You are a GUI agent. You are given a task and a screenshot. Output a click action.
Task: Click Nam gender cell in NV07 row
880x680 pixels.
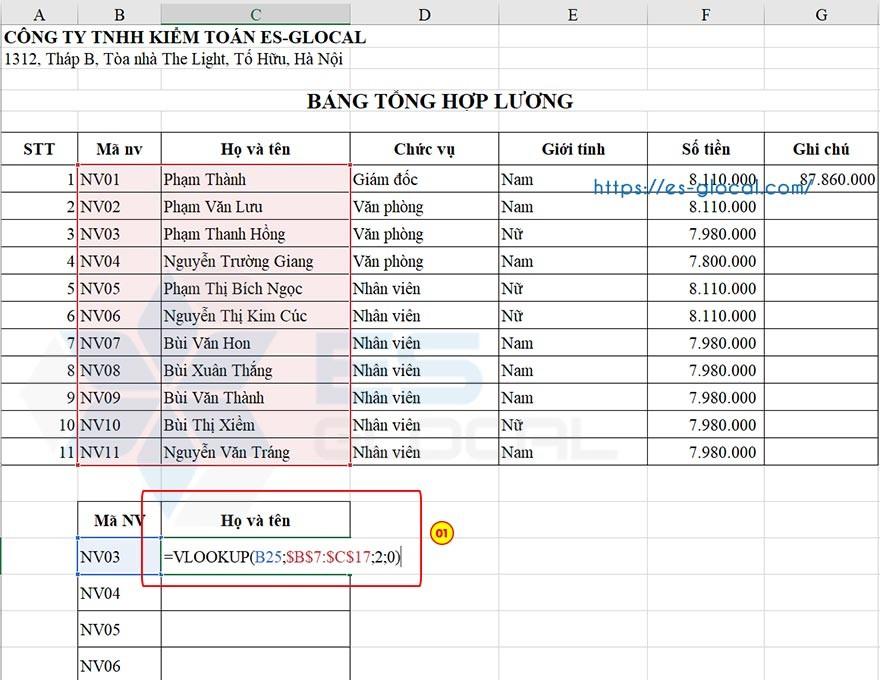(572, 343)
